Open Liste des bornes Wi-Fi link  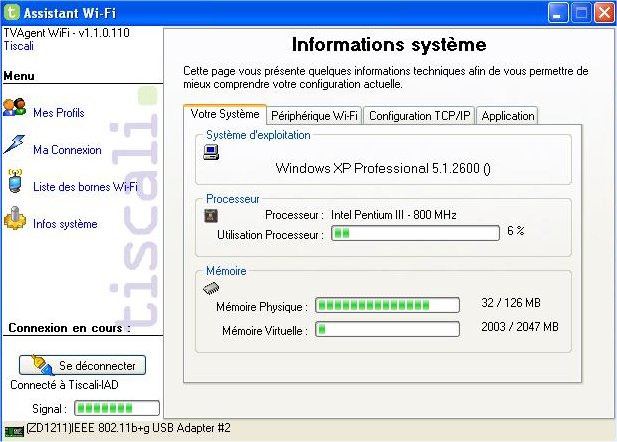[85, 187]
